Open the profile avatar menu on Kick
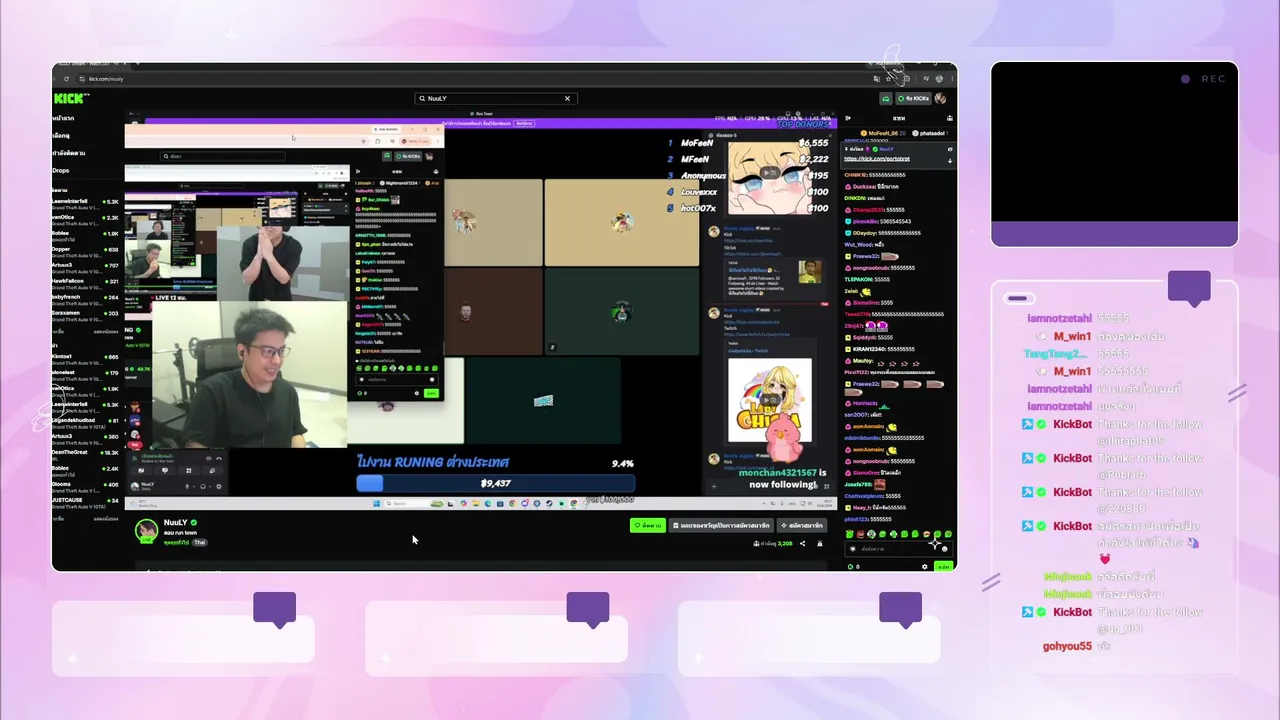This screenshot has width=1280, height=720. (940, 98)
